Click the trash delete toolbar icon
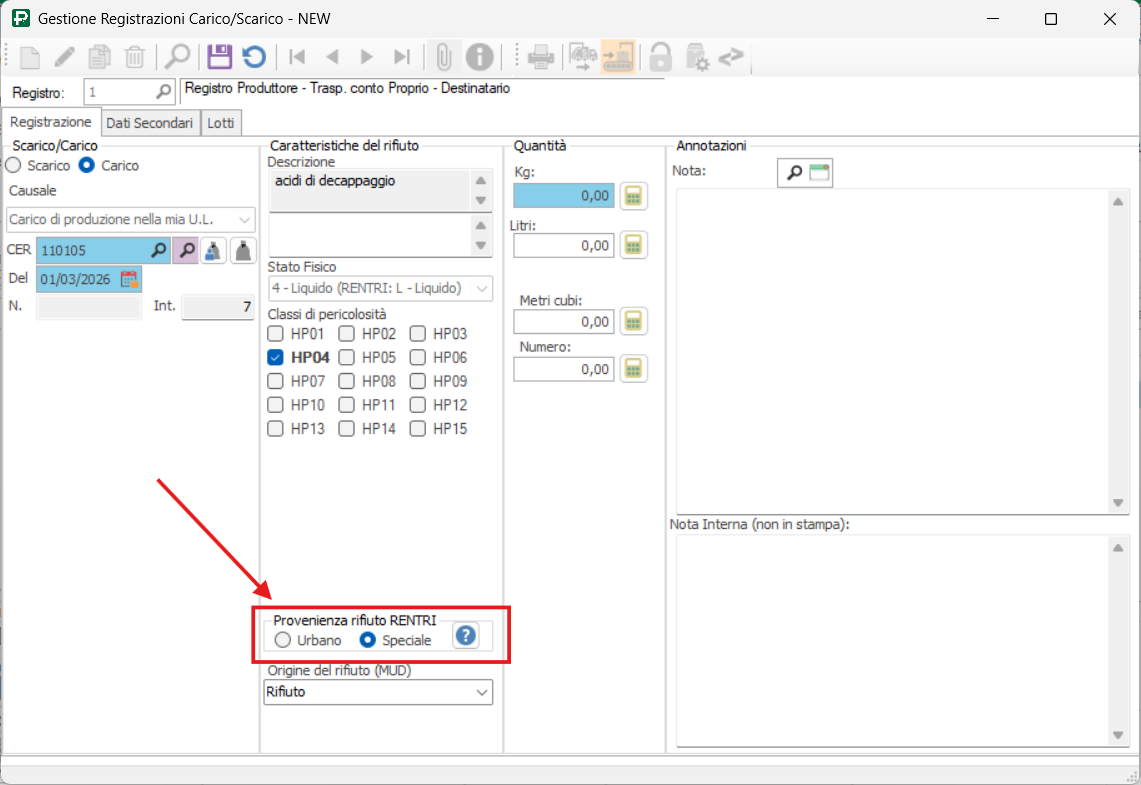 click(135, 57)
